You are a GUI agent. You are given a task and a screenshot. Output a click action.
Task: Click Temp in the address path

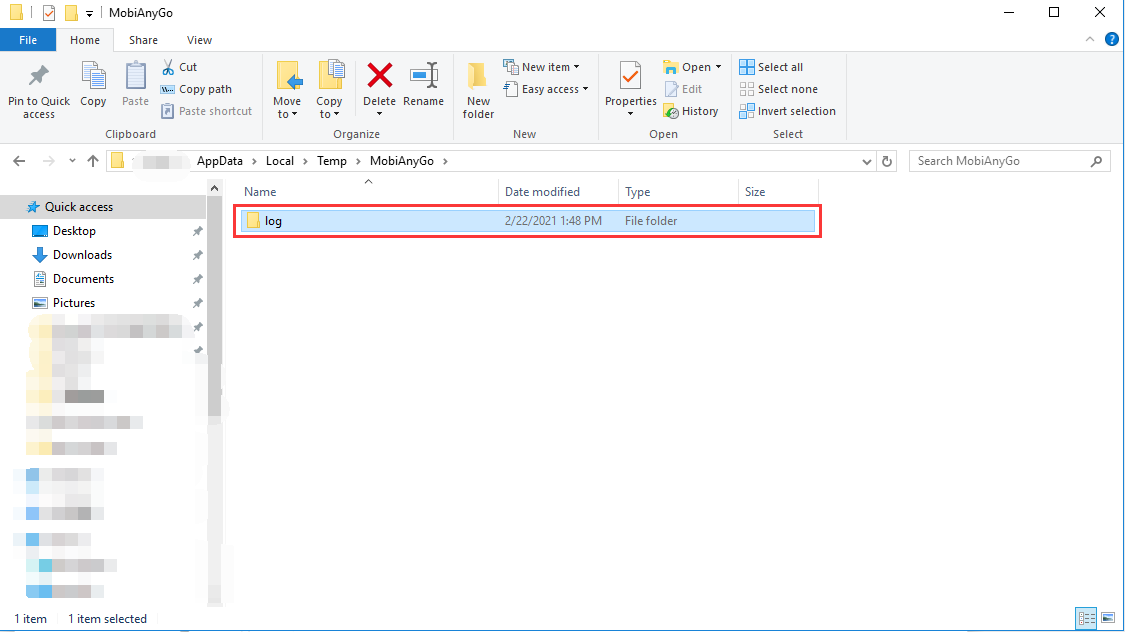(331, 161)
